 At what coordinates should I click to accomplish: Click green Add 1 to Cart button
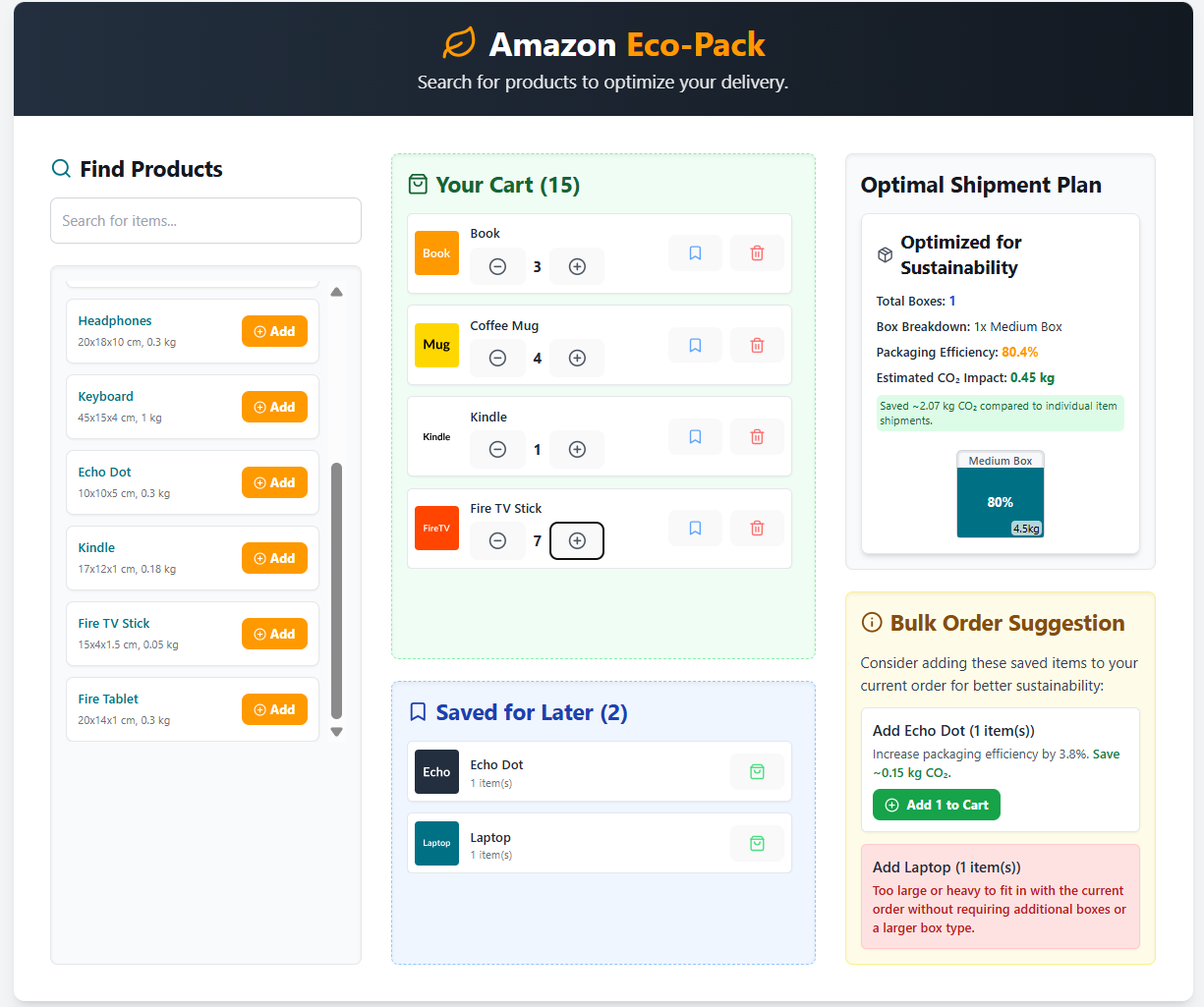937,805
